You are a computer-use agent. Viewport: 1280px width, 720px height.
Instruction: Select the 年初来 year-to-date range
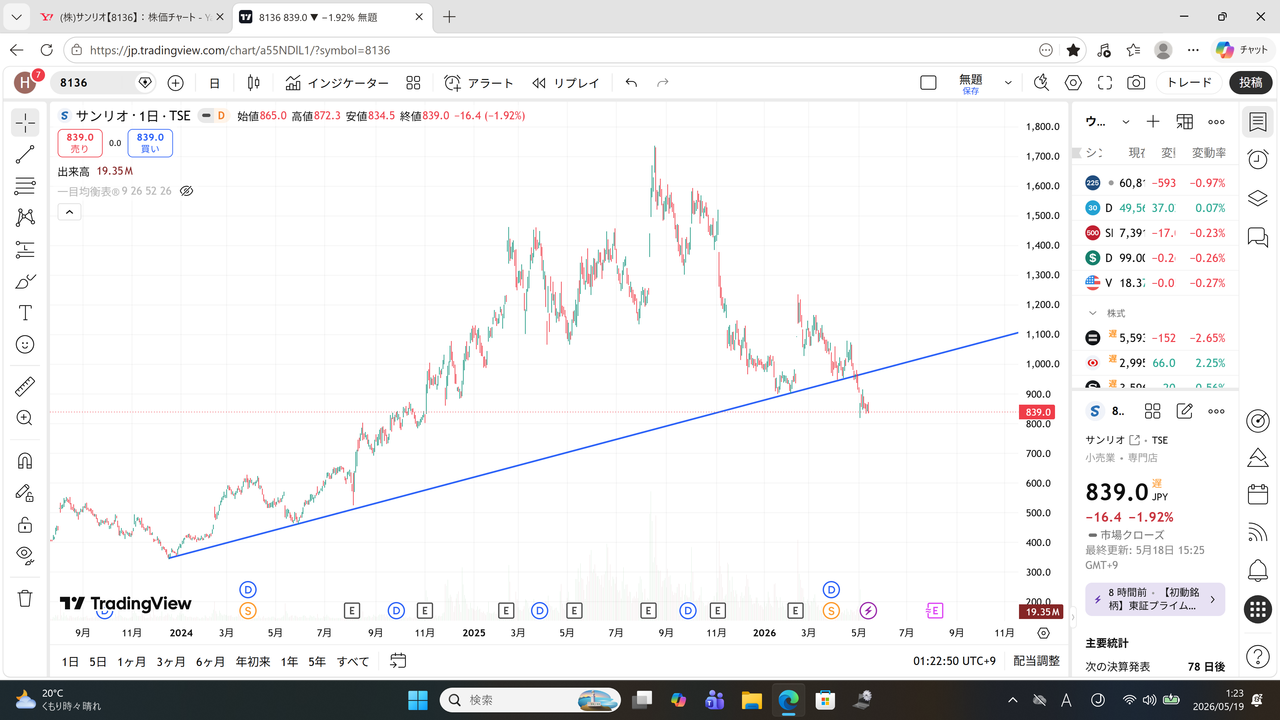pos(253,661)
